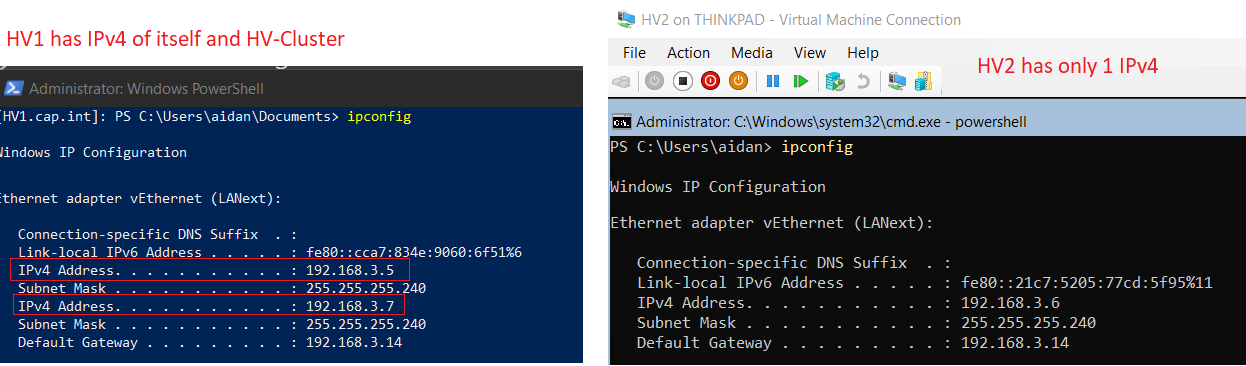
Task: Open the Help menu
Action: pos(863,52)
